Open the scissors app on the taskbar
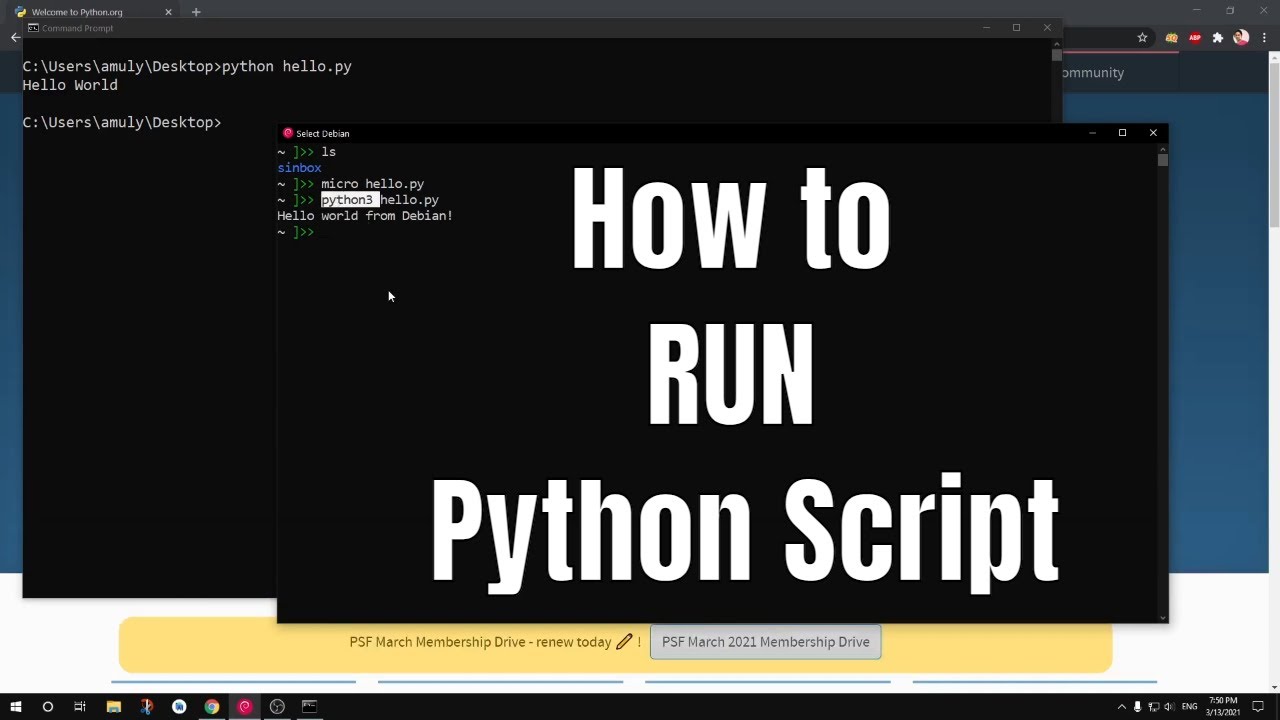Image resolution: width=1280 pixels, height=720 pixels. 146,706
